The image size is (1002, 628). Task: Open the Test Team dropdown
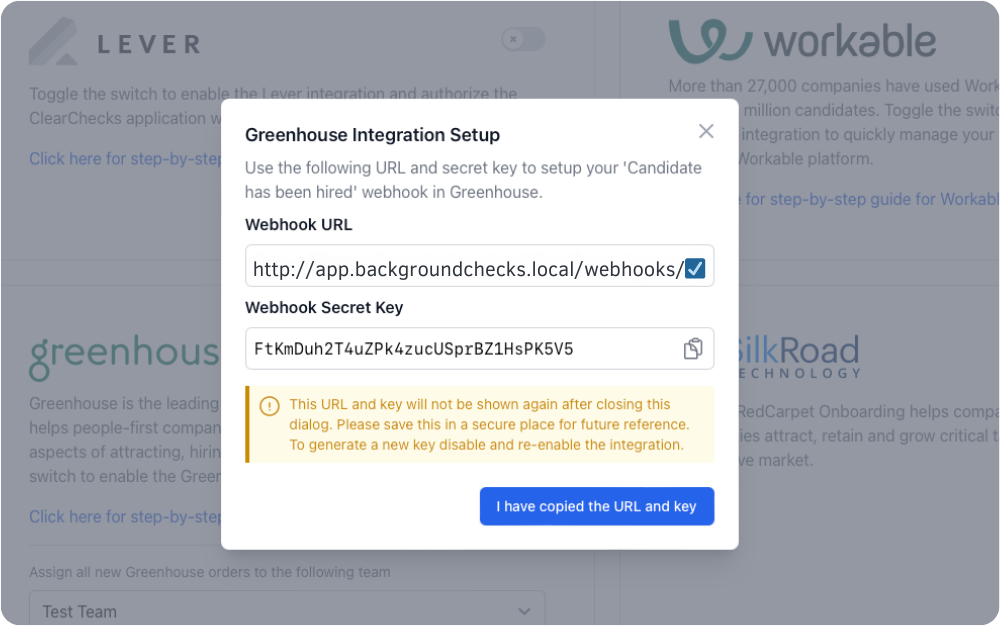point(286,611)
